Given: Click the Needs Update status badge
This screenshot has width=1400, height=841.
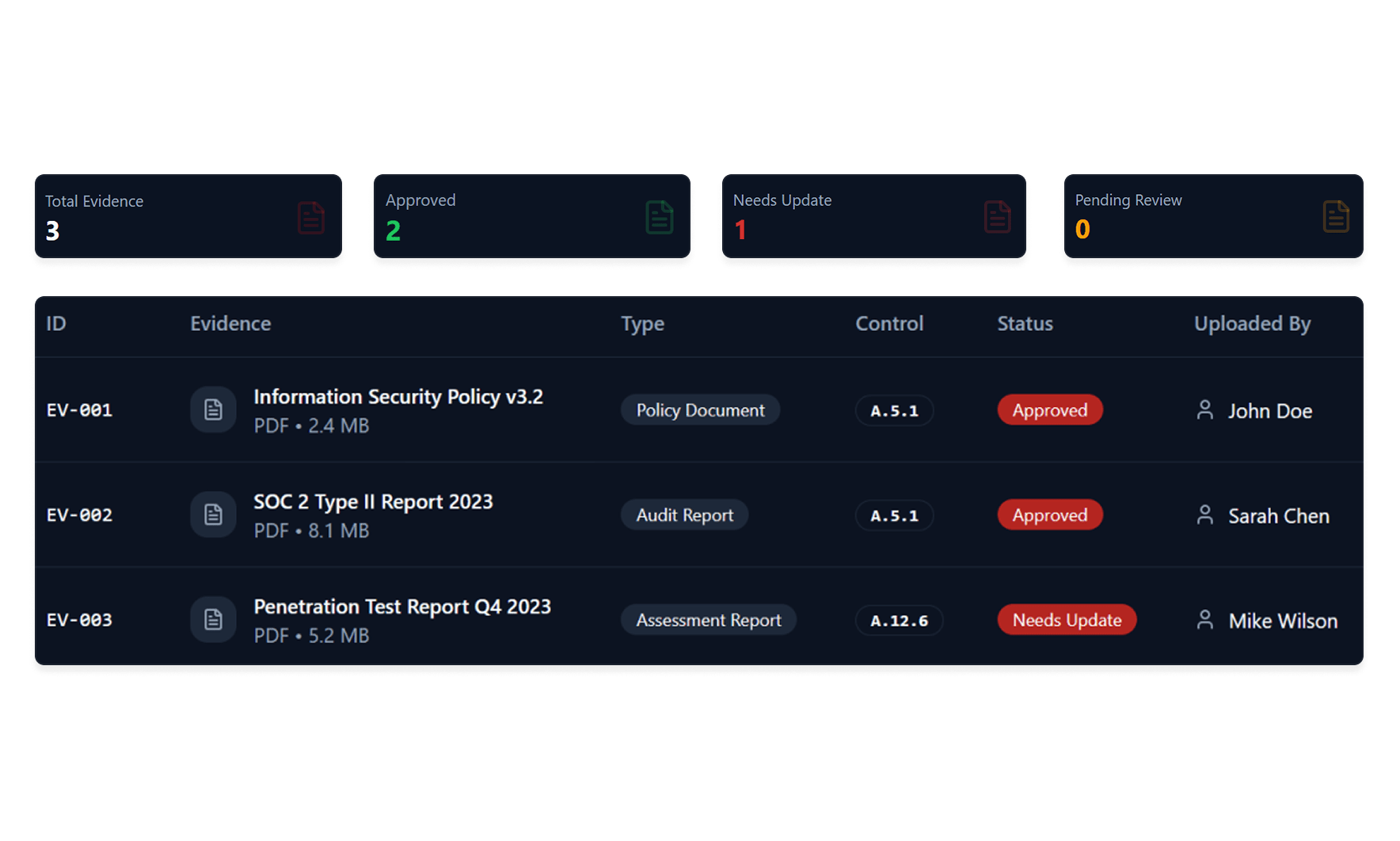Looking at the screenshot, I should pos(1066,620).
